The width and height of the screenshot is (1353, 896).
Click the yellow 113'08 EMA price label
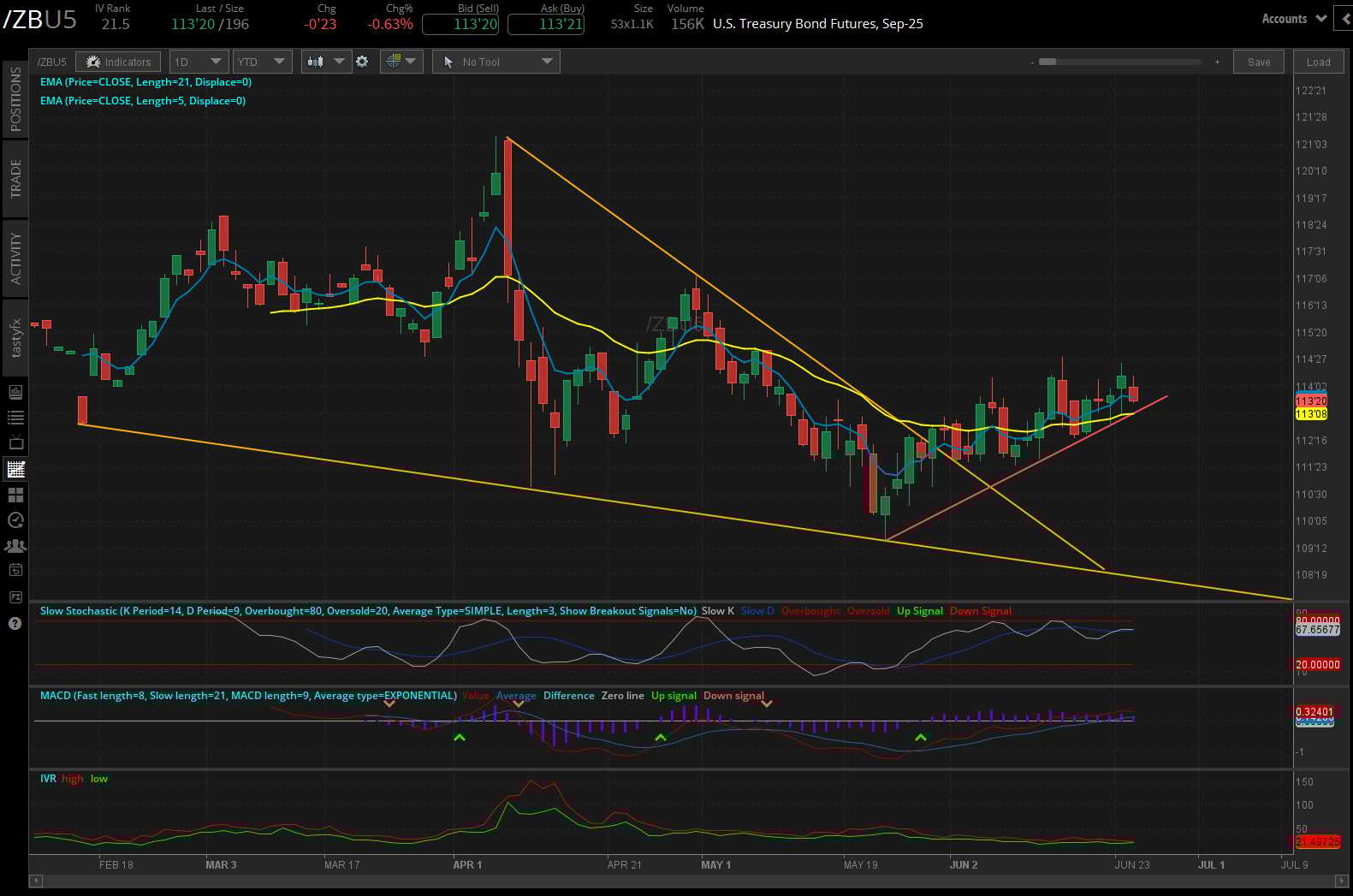pos(1311,414)
